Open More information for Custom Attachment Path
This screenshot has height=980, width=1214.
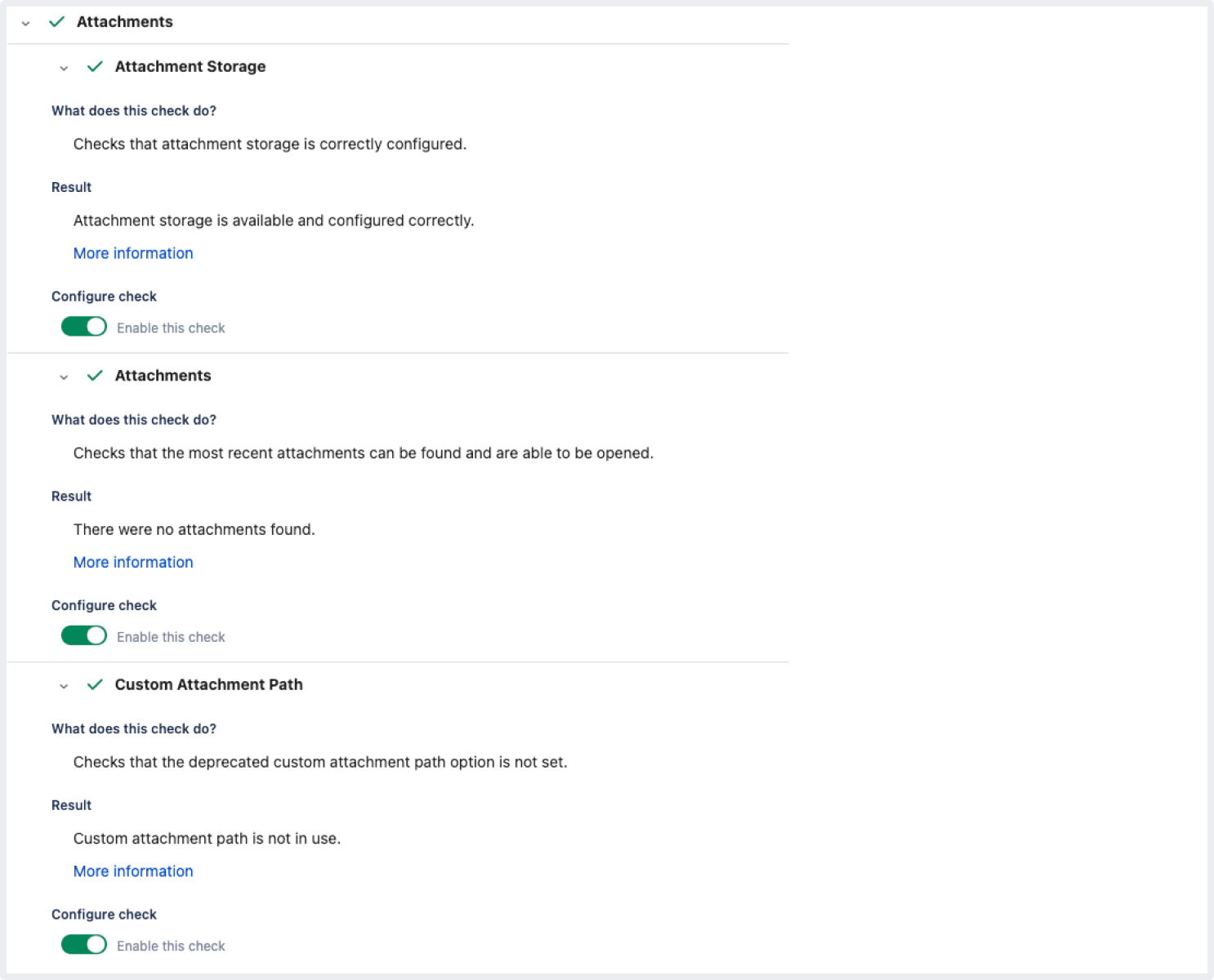coord(133,871)
